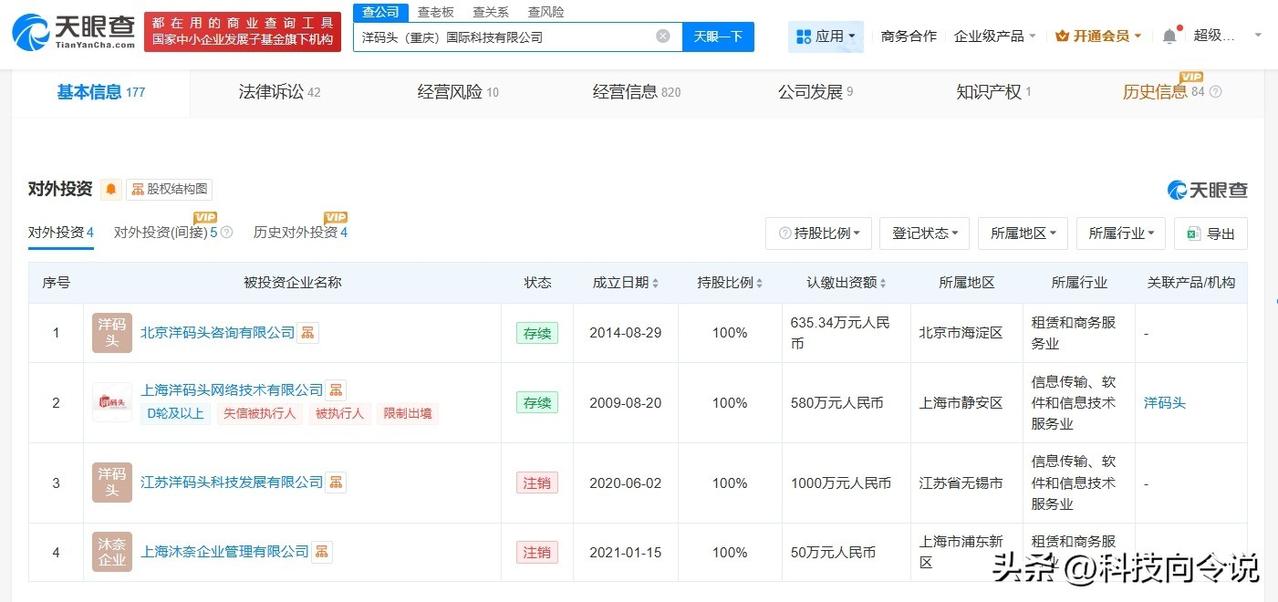
Task: Open equity structure icon for 上海洋码头网络技术有限公司
Action: point(337,390)
